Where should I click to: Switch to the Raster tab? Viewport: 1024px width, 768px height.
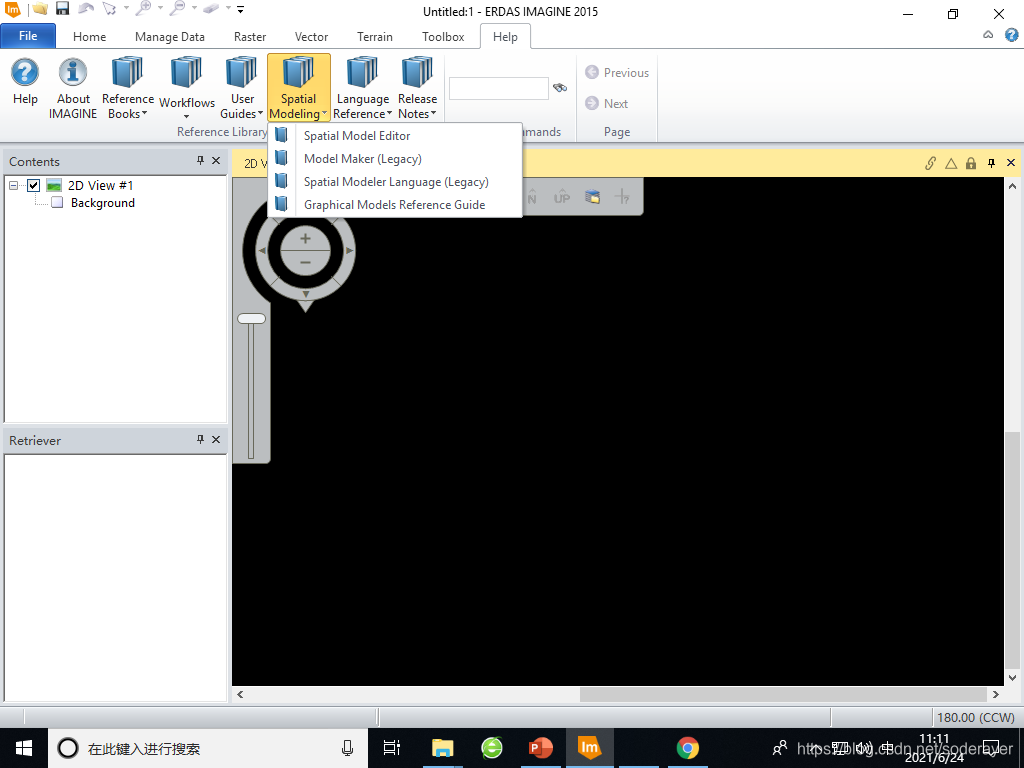[250, 37]
